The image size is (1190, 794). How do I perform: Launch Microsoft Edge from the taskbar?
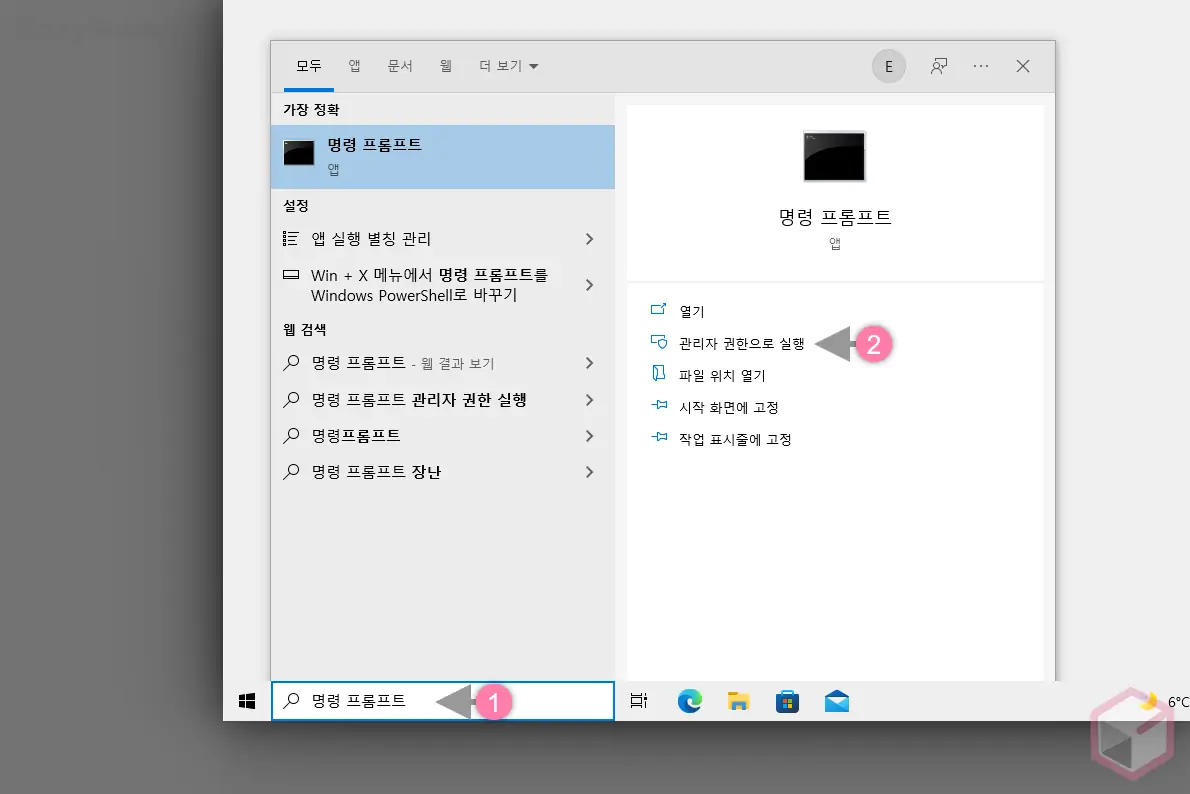(689, 701)
